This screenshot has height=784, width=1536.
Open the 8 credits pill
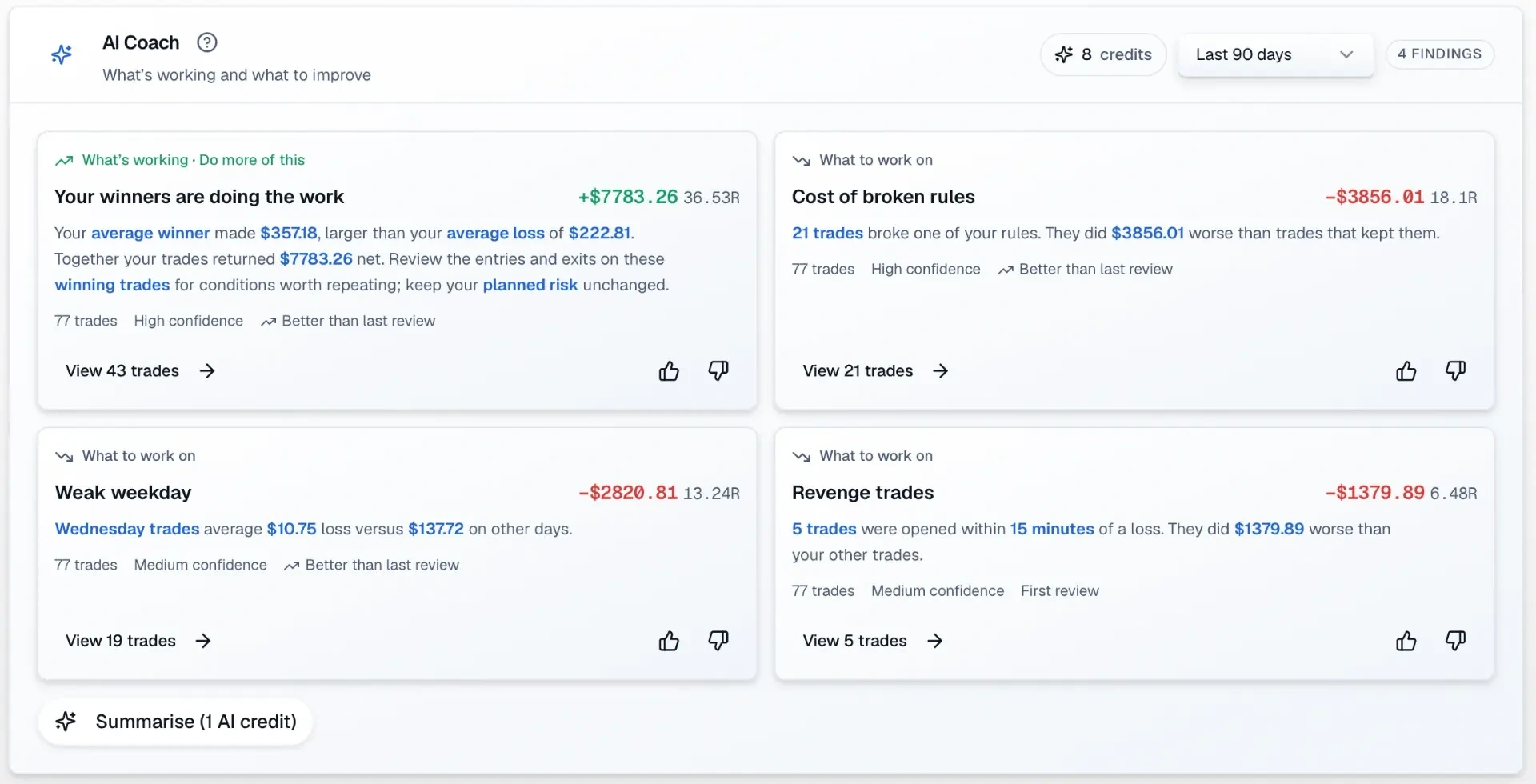pos(1103,54)
